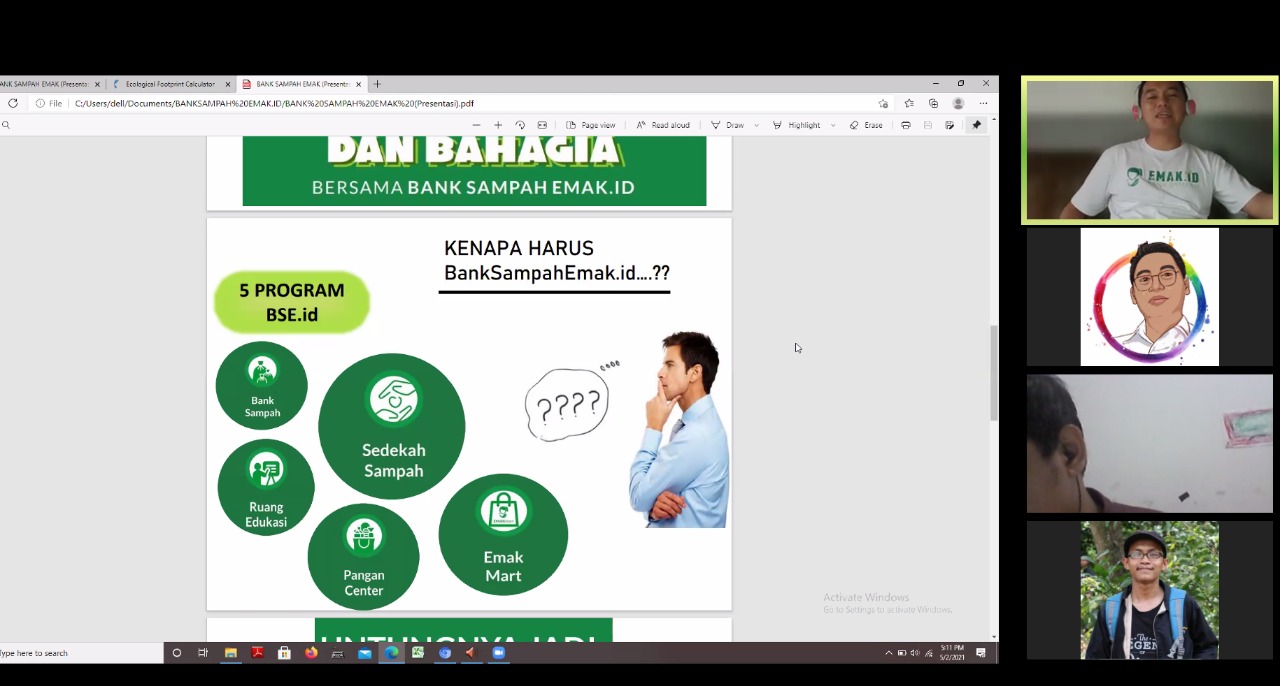Viewport: 1280px width, 686px height.
Task: Click the browser refresh button
Action: [x=13, y=103]
